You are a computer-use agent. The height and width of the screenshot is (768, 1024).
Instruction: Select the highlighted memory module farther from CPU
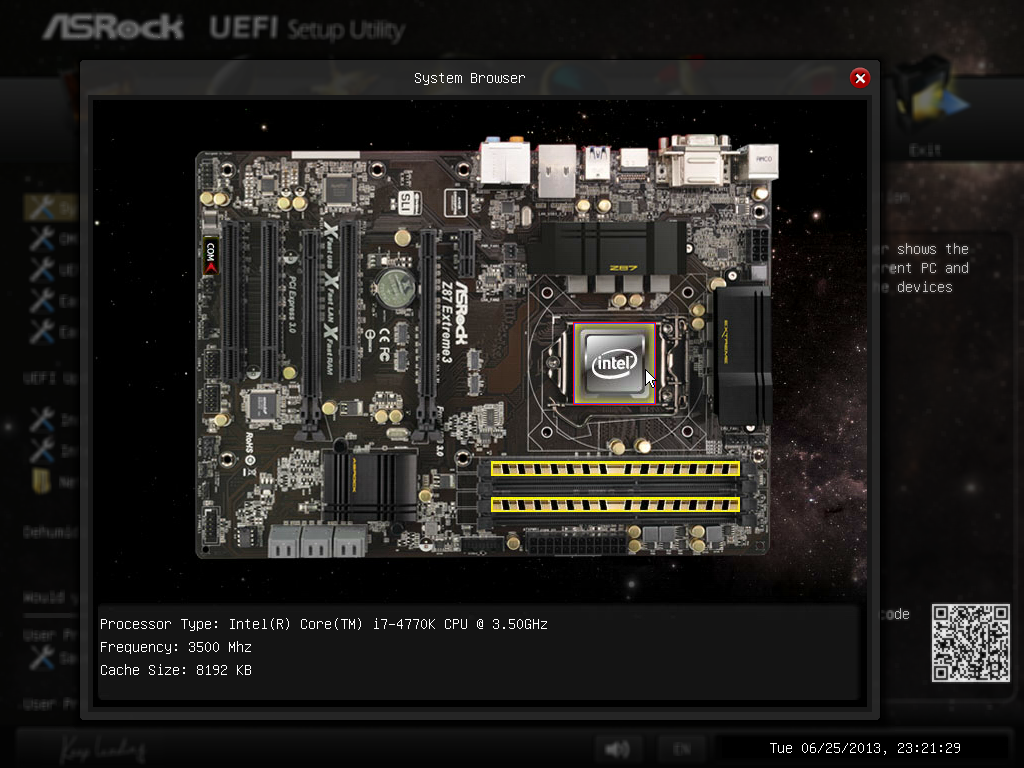[x=615, y=504]
